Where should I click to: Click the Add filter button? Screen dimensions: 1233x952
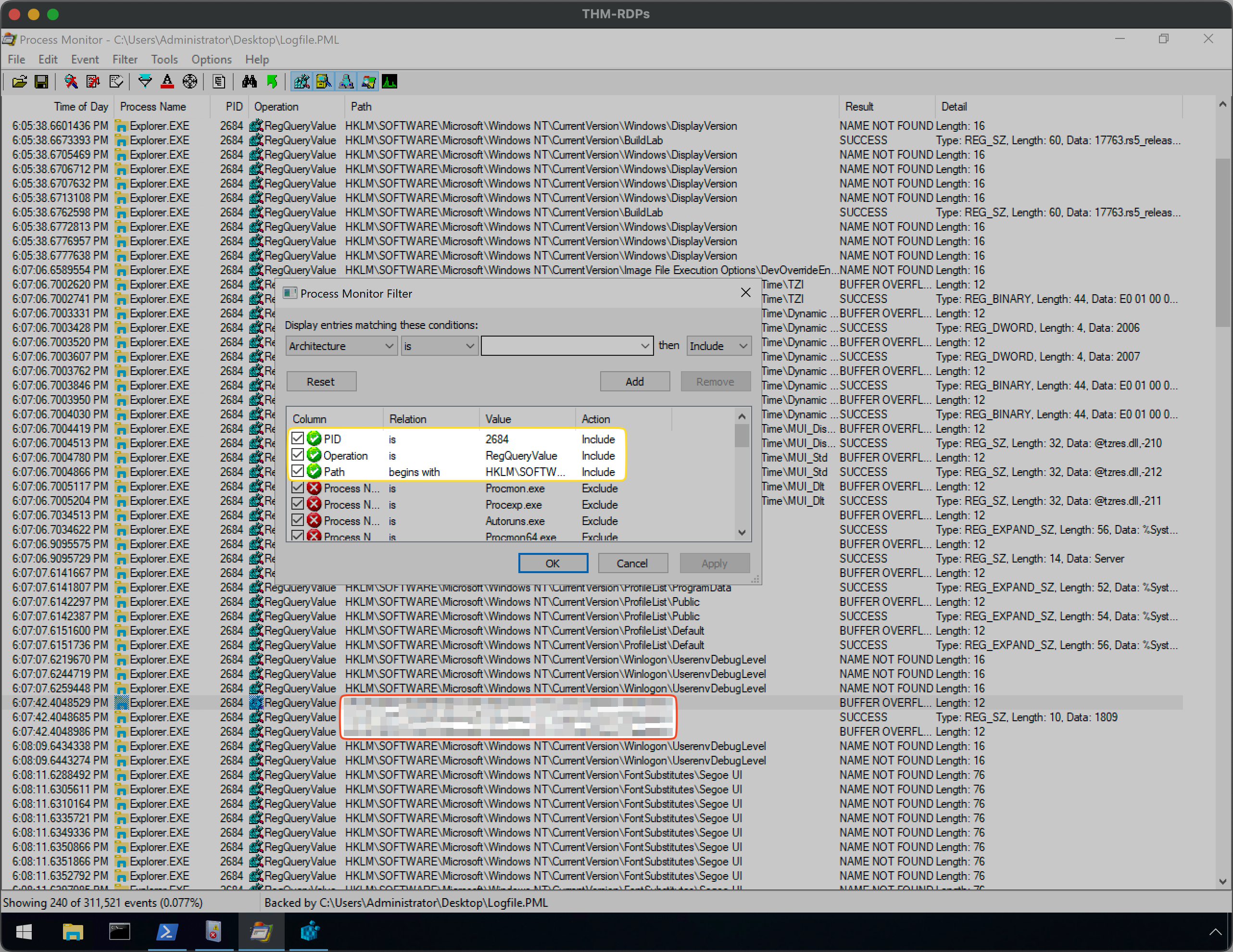(635, 381)
